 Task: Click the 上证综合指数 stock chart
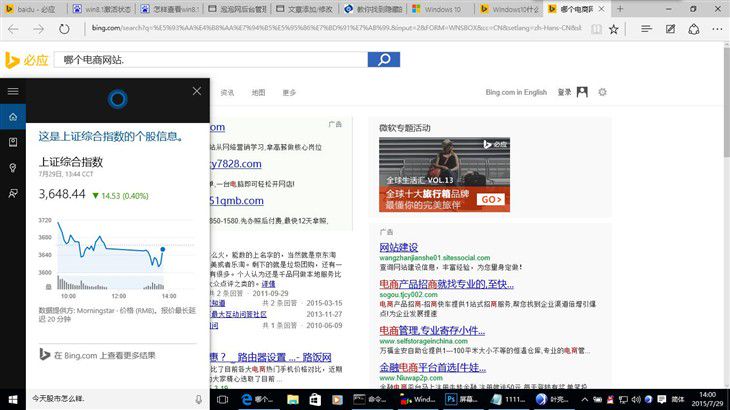[116, 257]
